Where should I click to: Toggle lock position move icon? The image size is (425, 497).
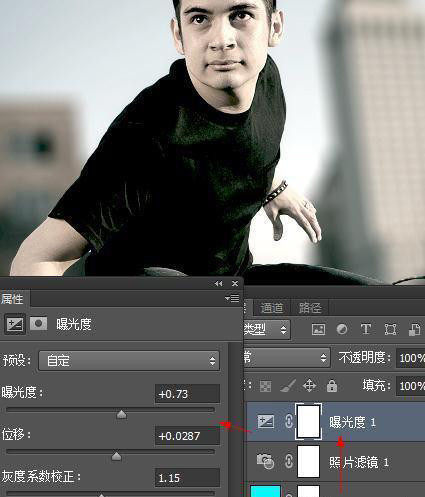pos(309,386)
